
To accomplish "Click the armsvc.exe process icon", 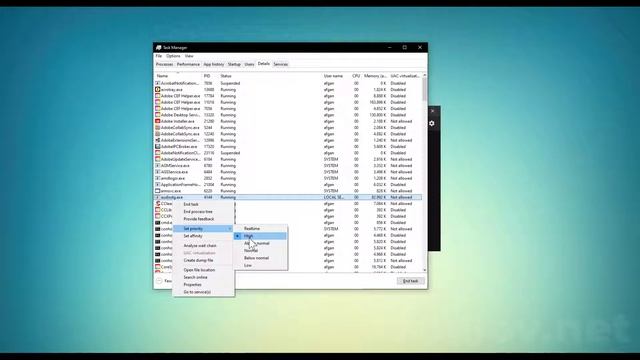I will 158,191.
